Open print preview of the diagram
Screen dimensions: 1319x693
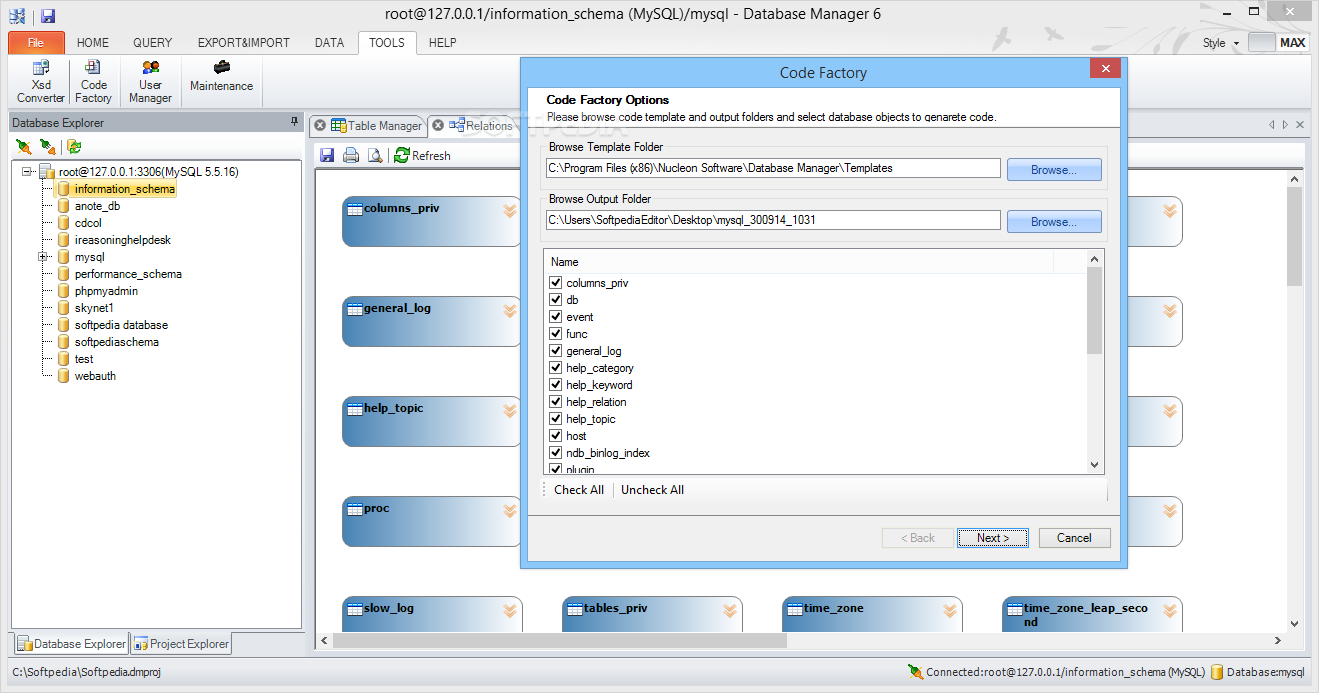(x=375, y=155)
